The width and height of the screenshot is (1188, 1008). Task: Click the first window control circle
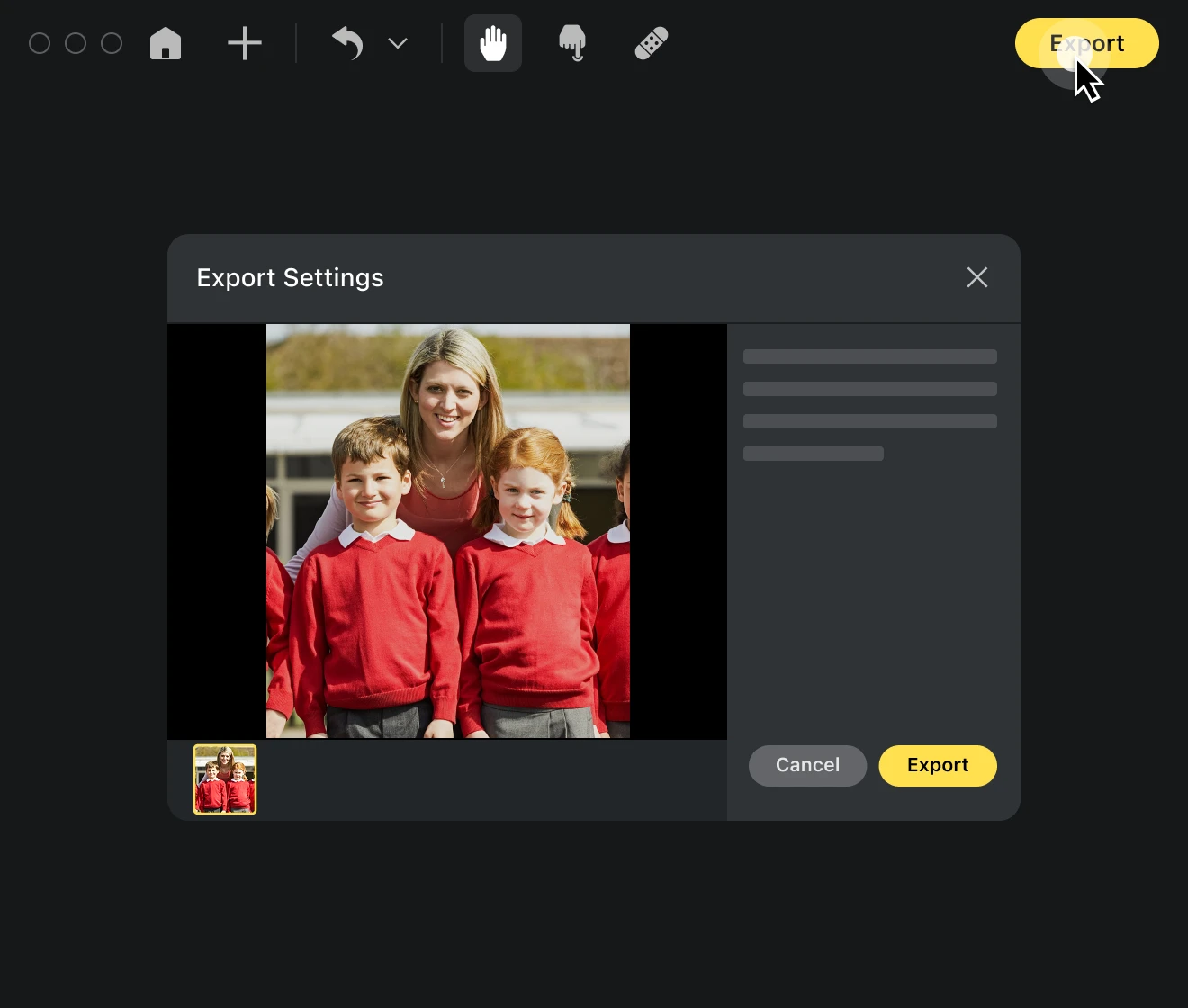coord(40,43)
